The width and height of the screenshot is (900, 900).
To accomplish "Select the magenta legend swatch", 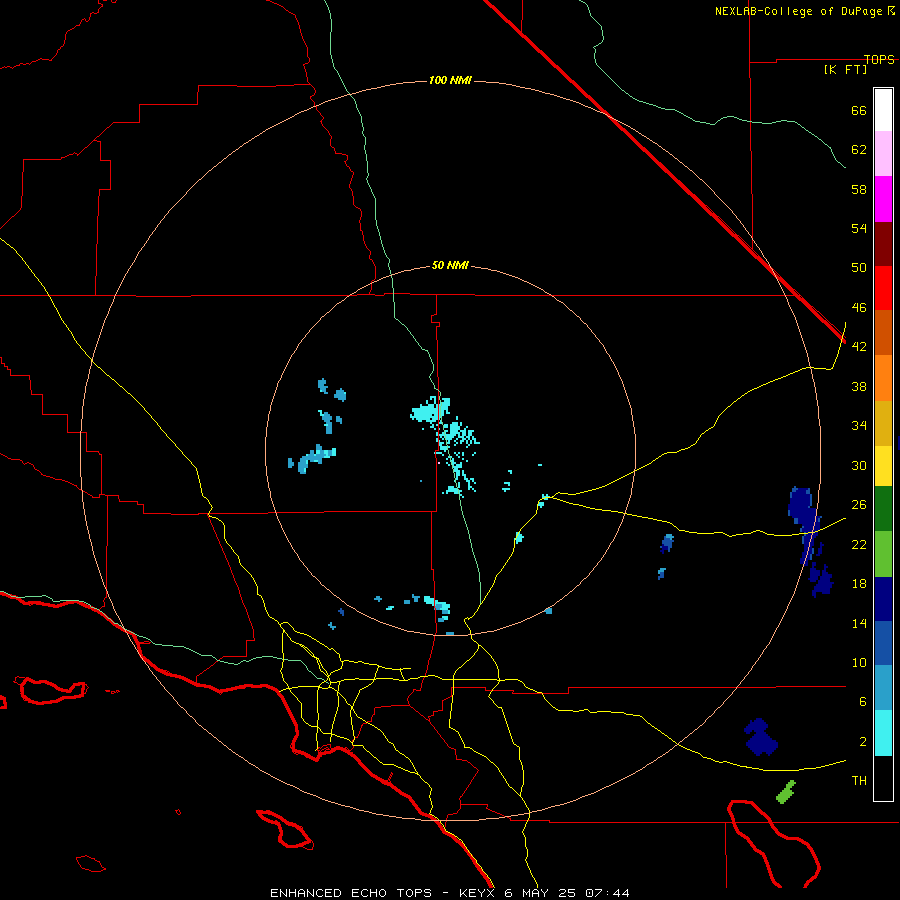I will pos(883,199).
